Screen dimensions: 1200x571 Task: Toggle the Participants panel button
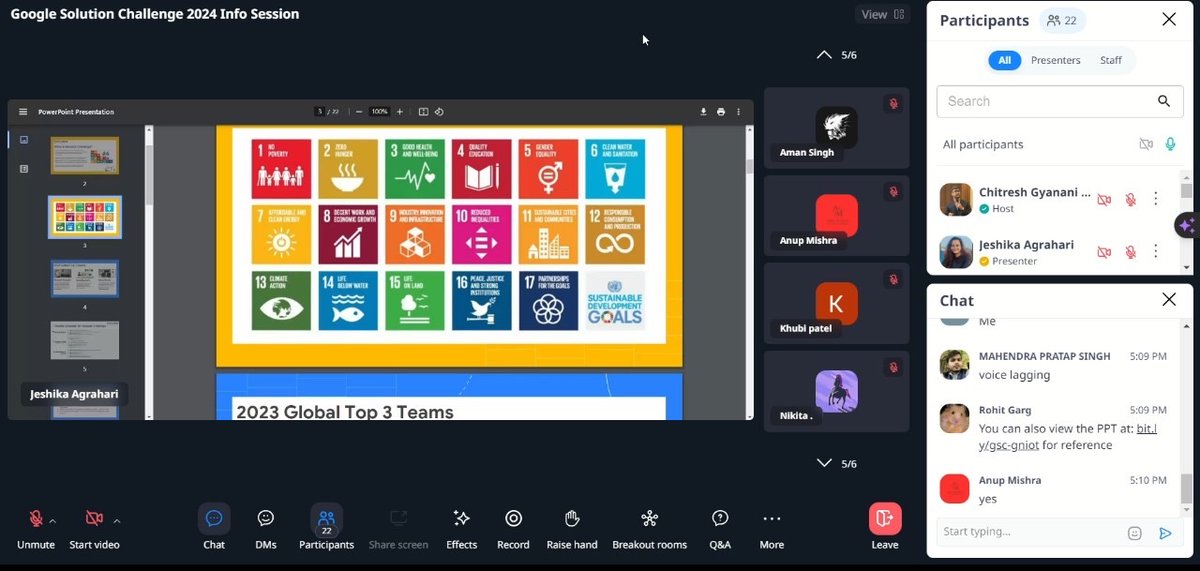326,527
